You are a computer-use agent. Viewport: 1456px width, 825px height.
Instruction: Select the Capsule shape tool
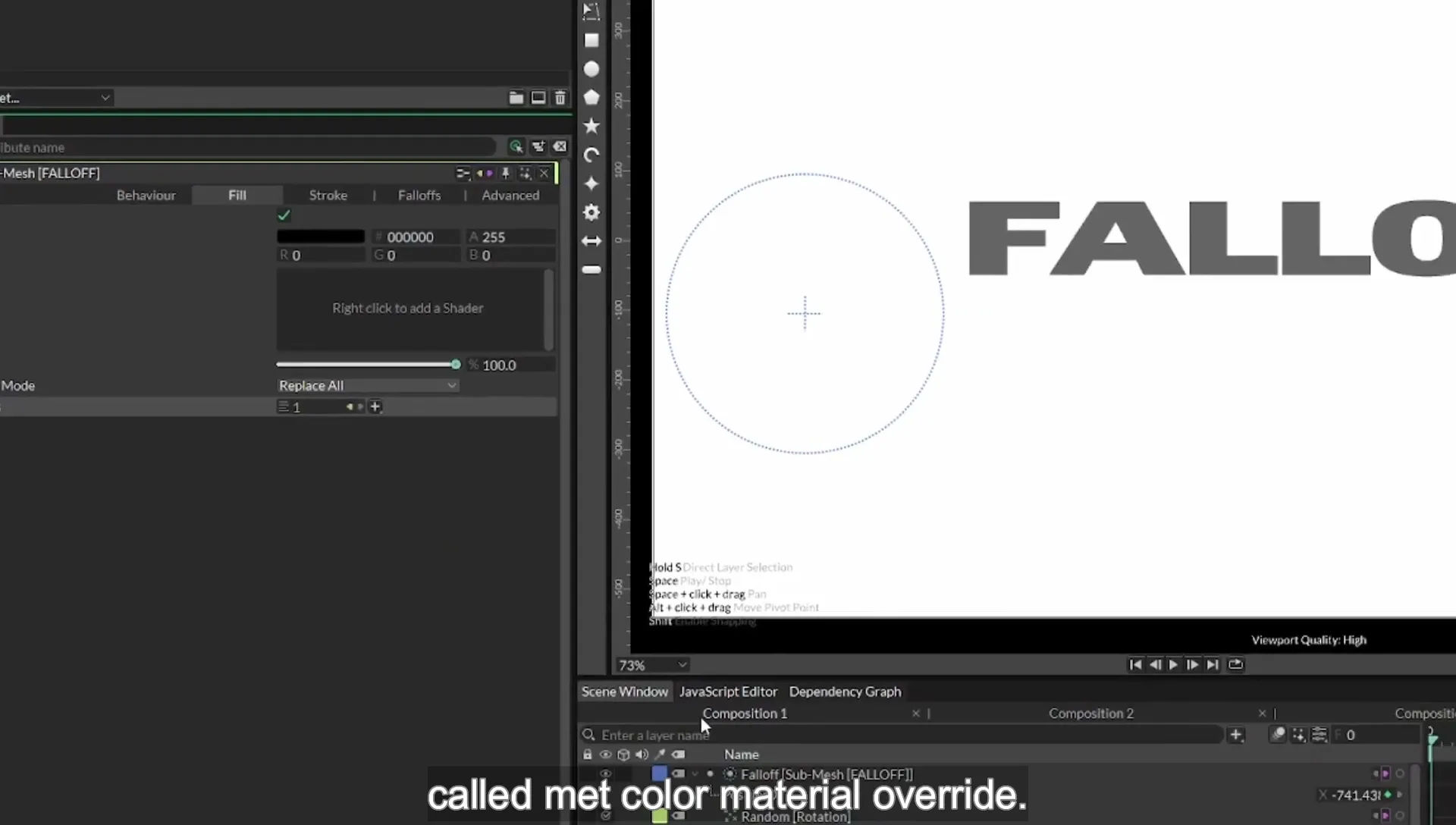[591, 270]
